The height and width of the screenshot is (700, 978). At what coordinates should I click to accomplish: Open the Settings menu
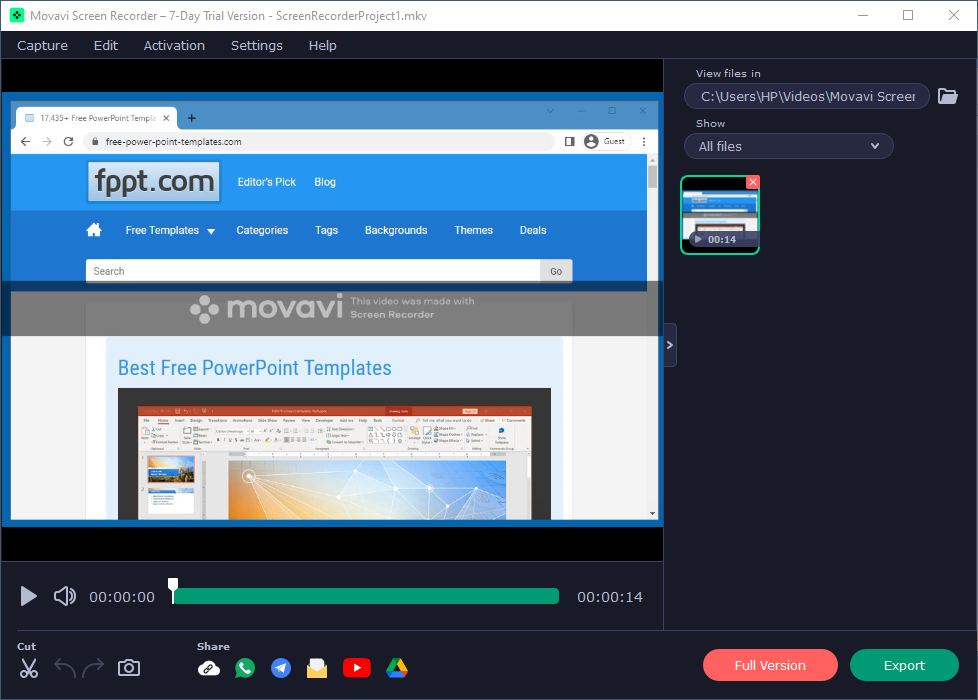(256, 46)
